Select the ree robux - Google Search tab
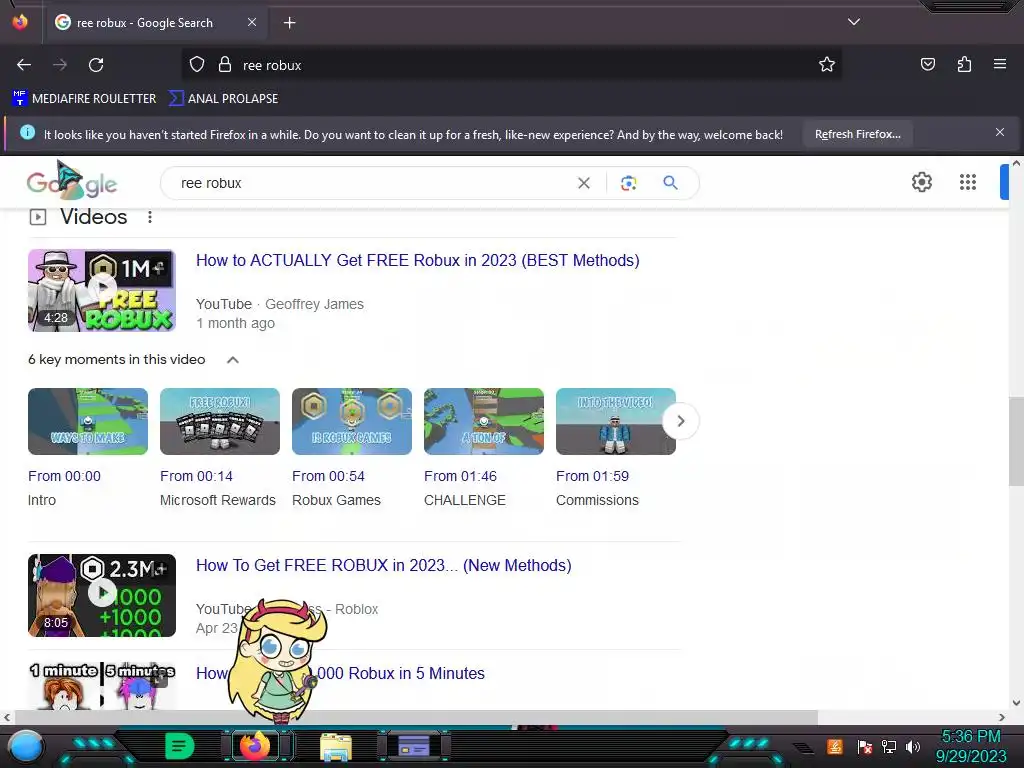 (x=155, y=23)
